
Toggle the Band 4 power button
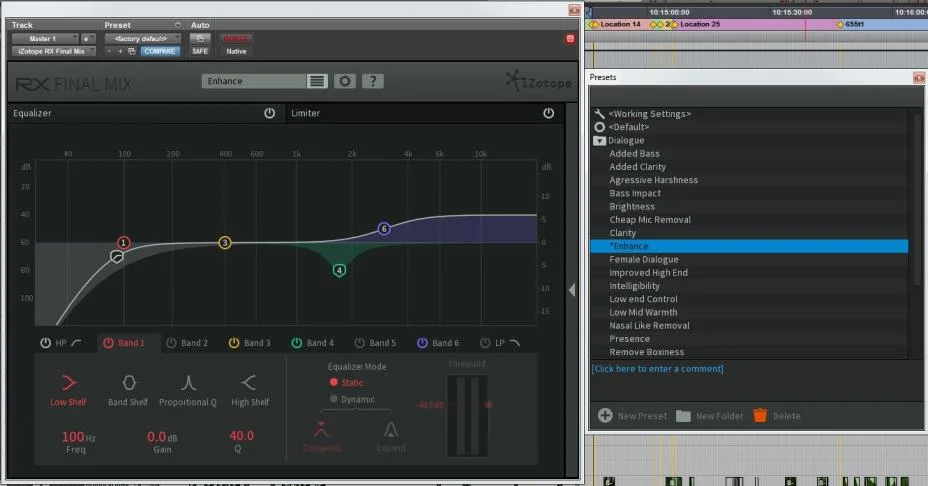click(x=297, y=343)
